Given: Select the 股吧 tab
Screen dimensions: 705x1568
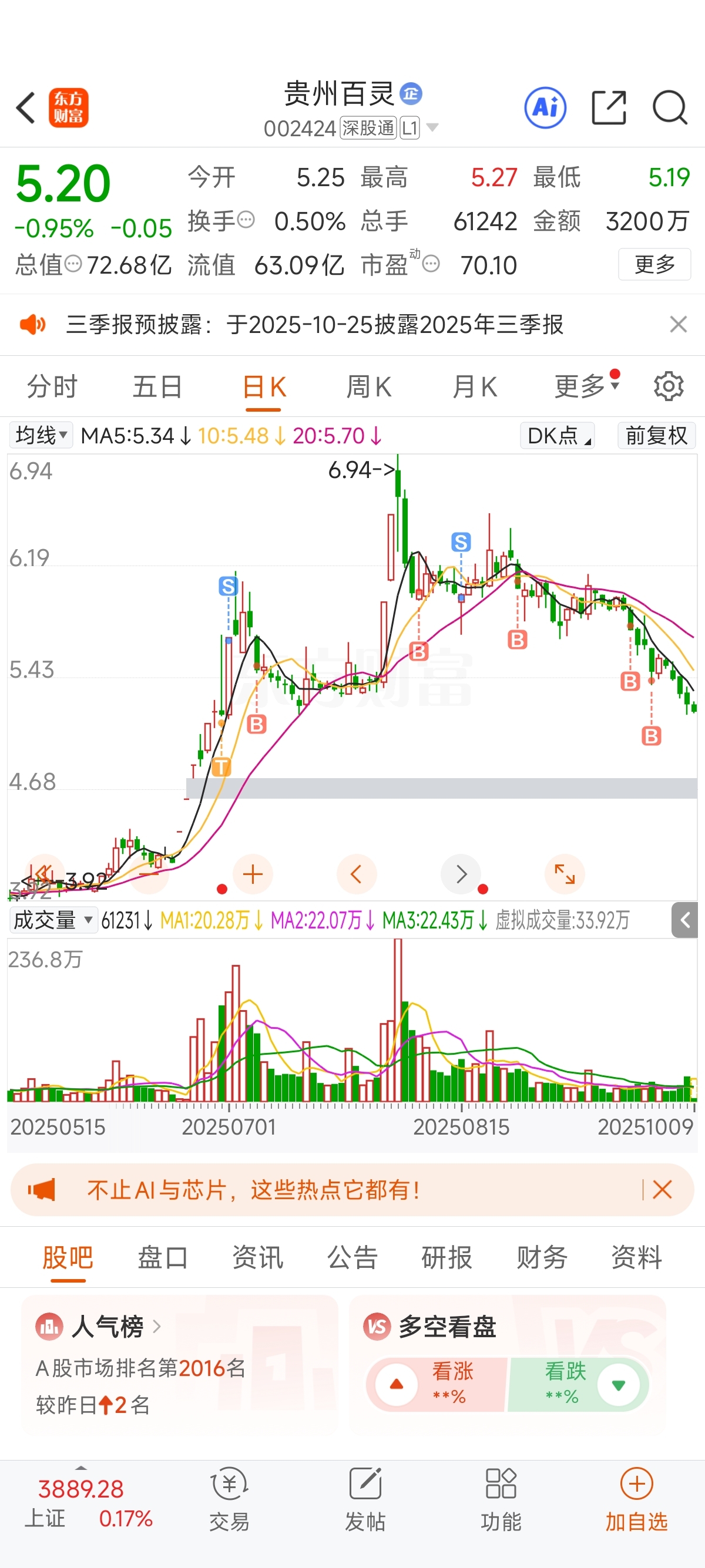Looking at the screenshot, I should (x=68, y=1257).
